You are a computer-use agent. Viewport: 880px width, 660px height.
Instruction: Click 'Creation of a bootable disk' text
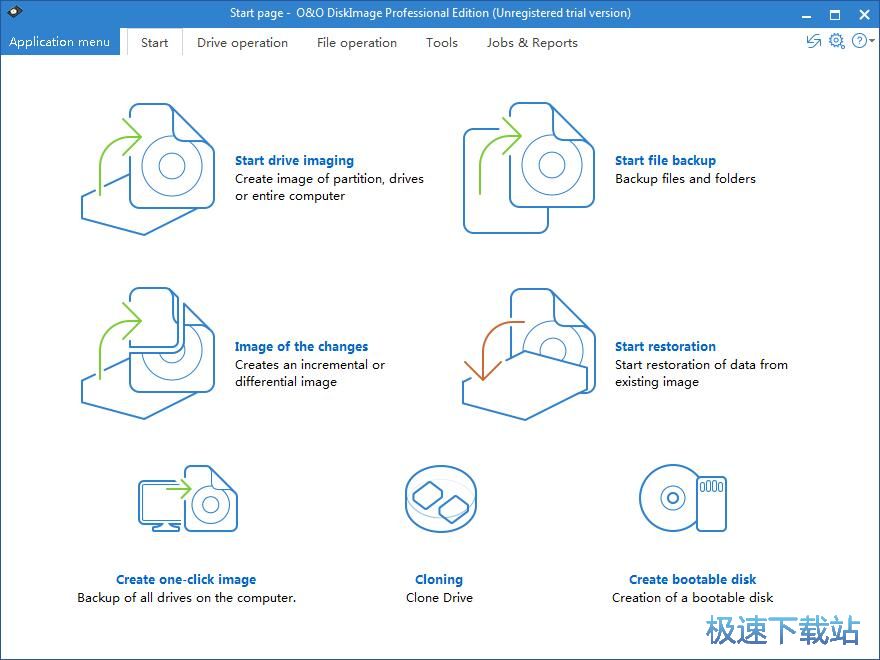click(x=693, y=598)
